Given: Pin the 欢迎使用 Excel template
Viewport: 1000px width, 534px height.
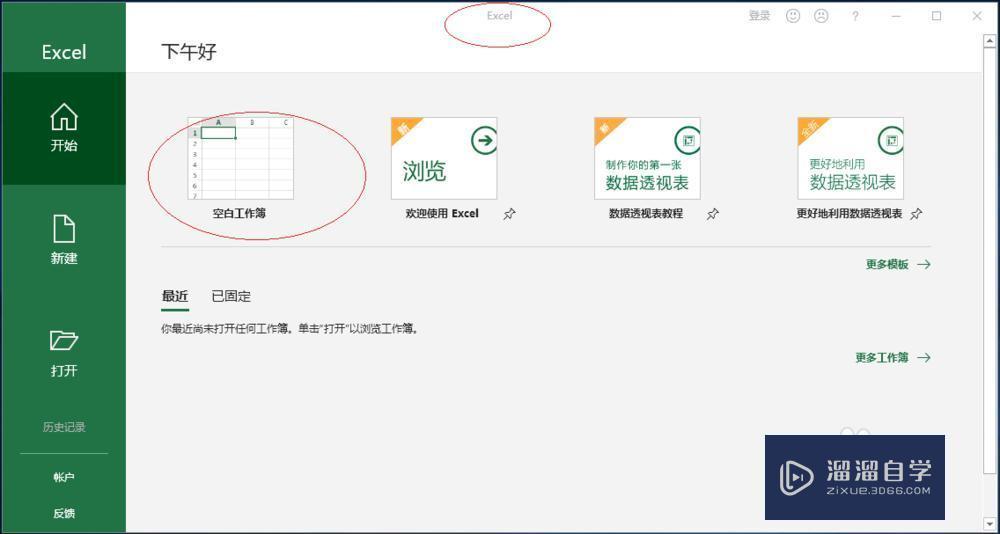Looking at the screenshot, I should pos(509,214).
